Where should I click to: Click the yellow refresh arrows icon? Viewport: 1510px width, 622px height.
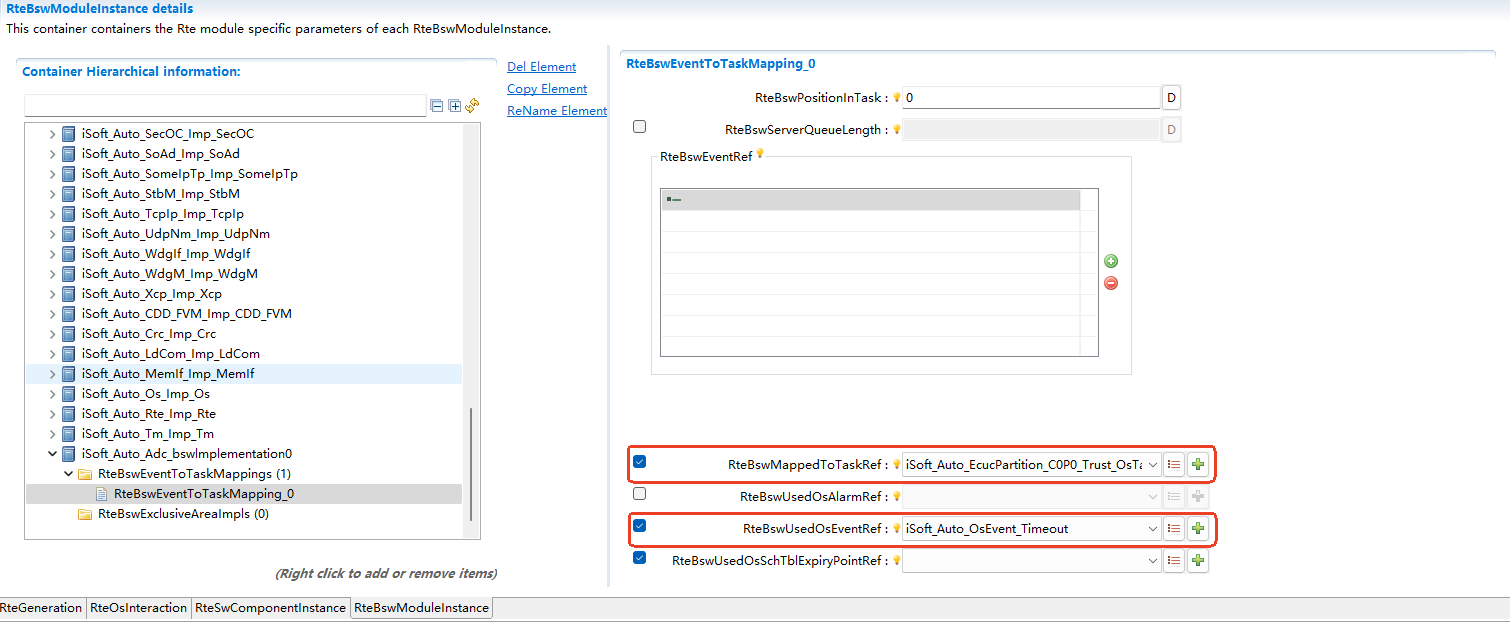472,105
